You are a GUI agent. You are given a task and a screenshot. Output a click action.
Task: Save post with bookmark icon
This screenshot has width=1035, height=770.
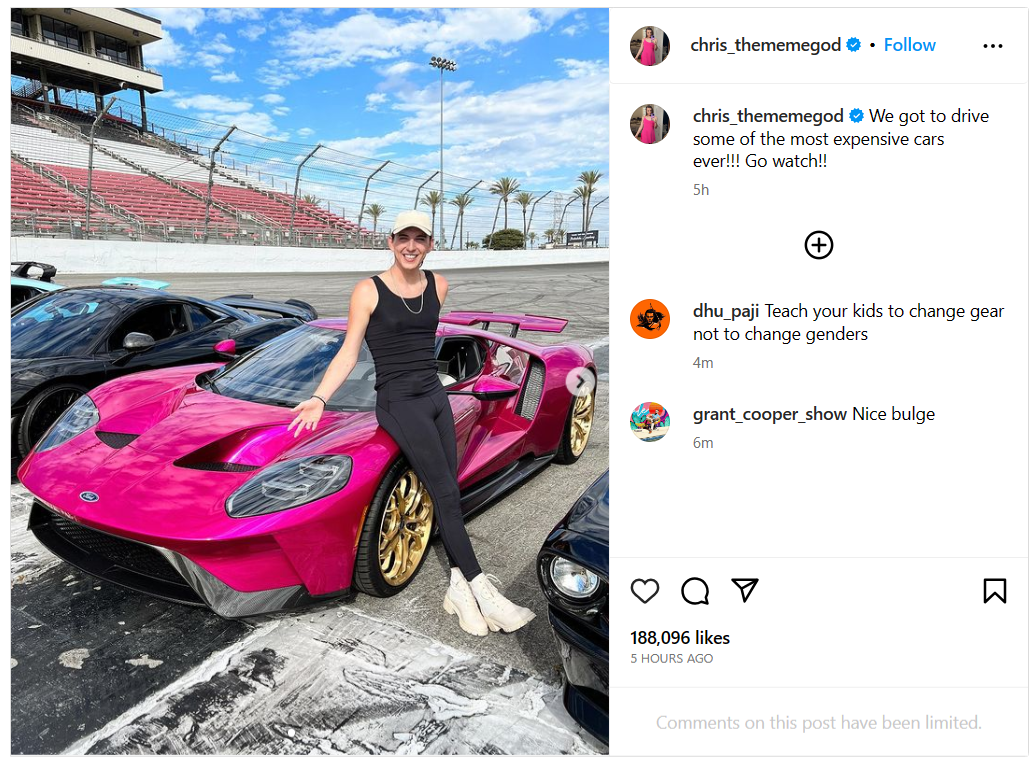pyautogui.click(x=994, y=591)
